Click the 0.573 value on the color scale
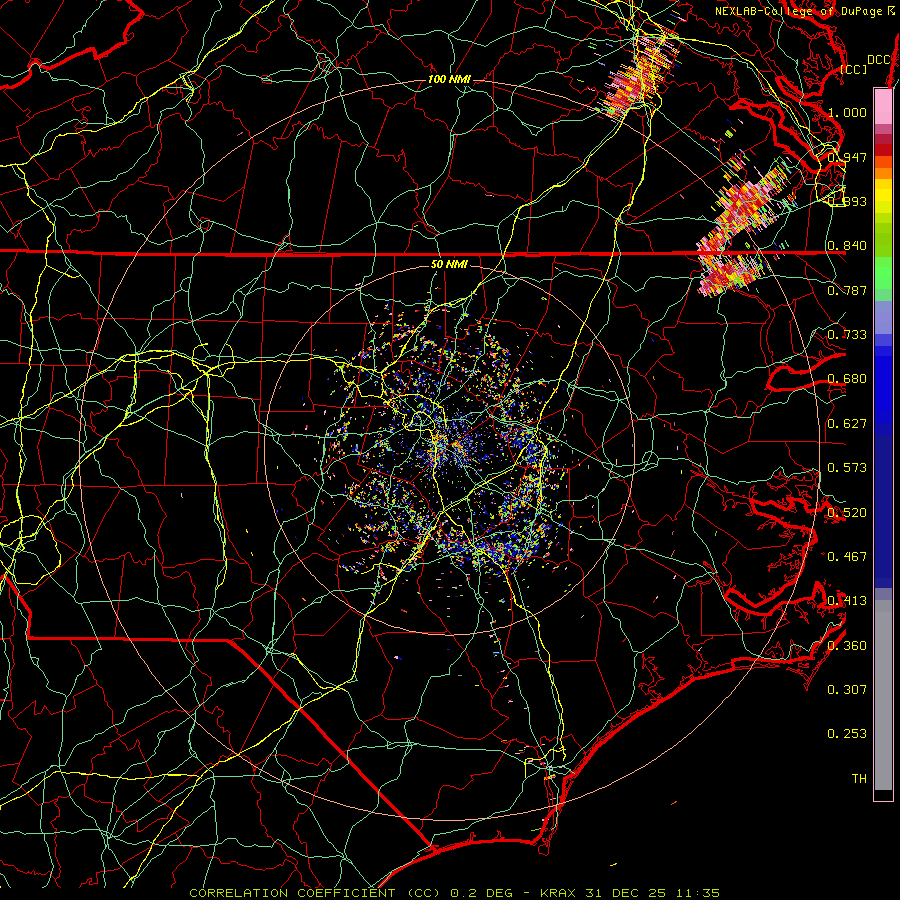Viewport: 900px width, 900px height. pos(847,468)
